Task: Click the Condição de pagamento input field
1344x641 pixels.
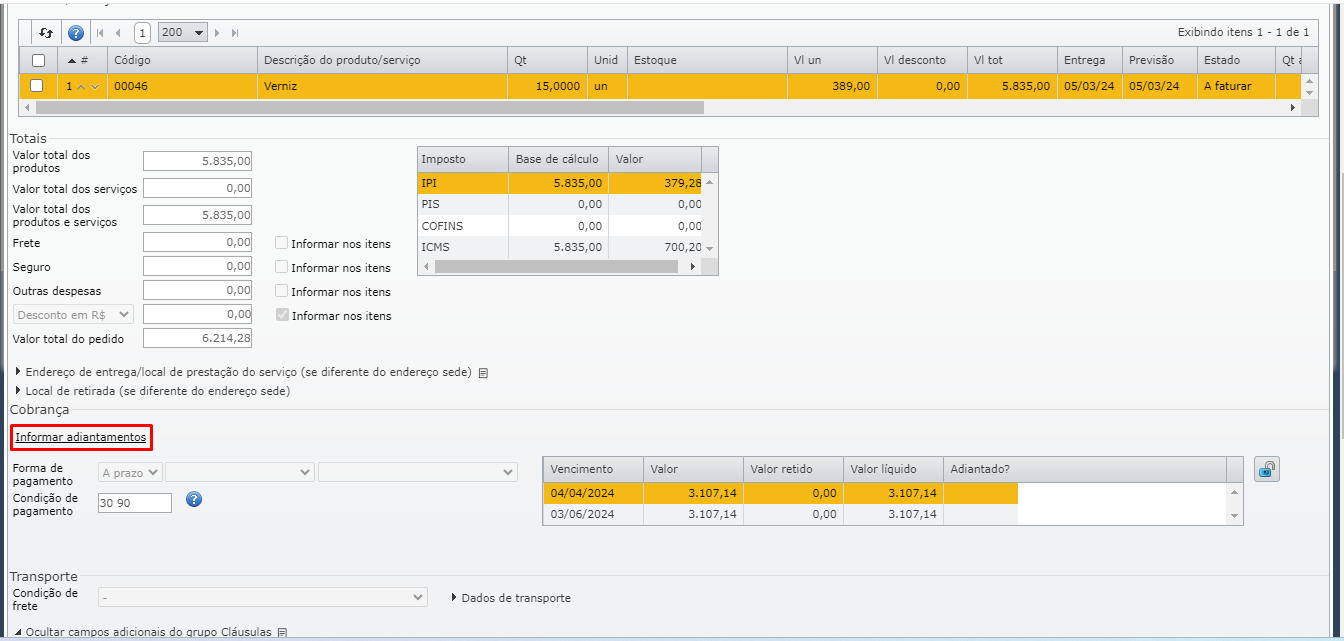Action: tap(134, 503)
